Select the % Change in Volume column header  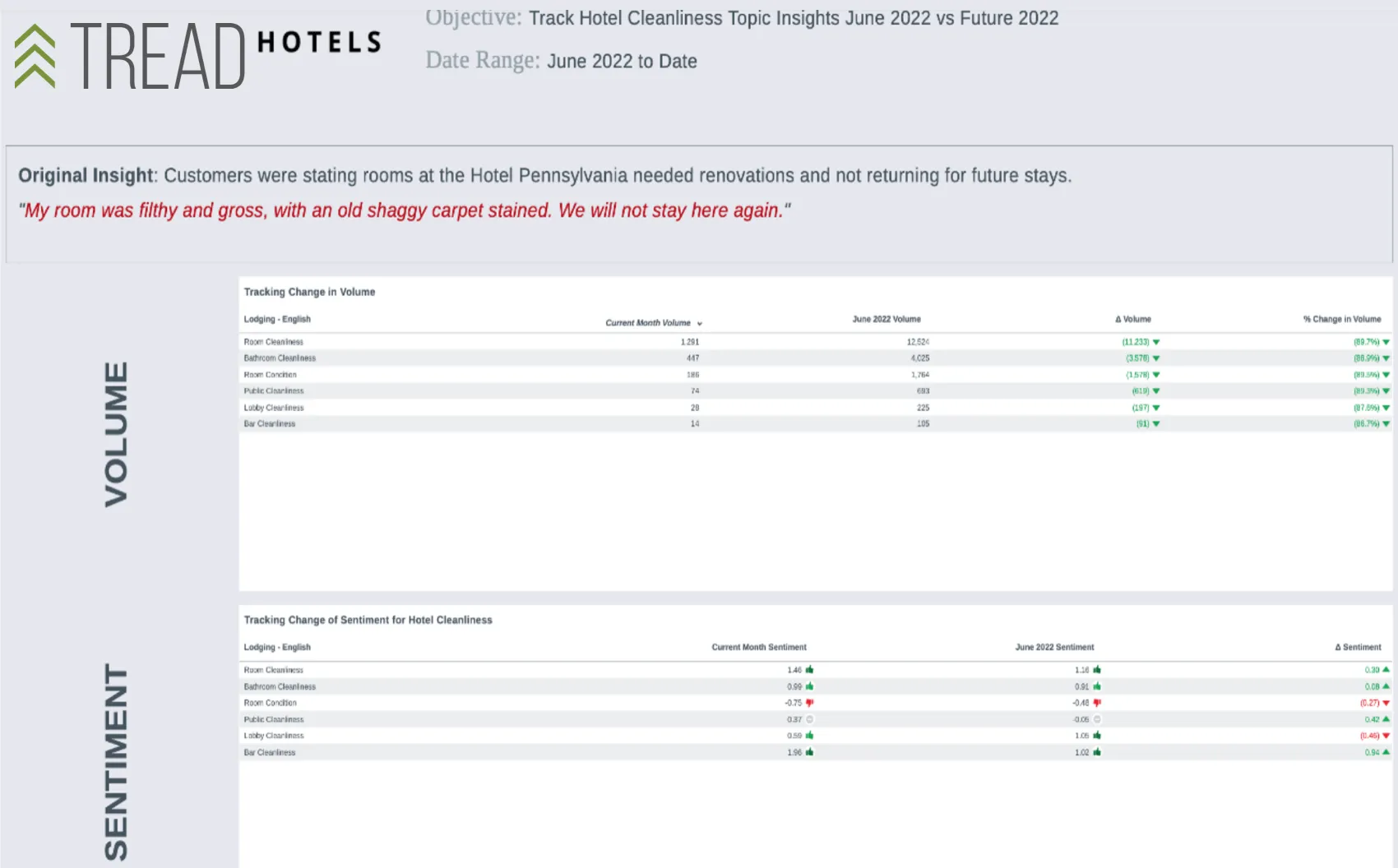(1342, 319)
